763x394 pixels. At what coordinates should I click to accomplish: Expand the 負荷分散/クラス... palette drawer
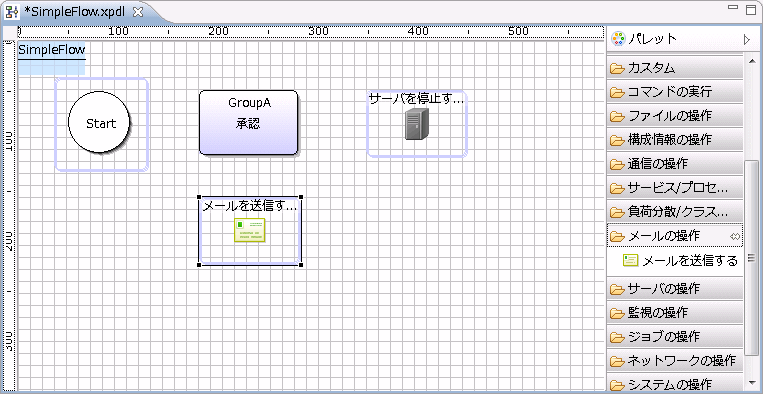(675, 212)
